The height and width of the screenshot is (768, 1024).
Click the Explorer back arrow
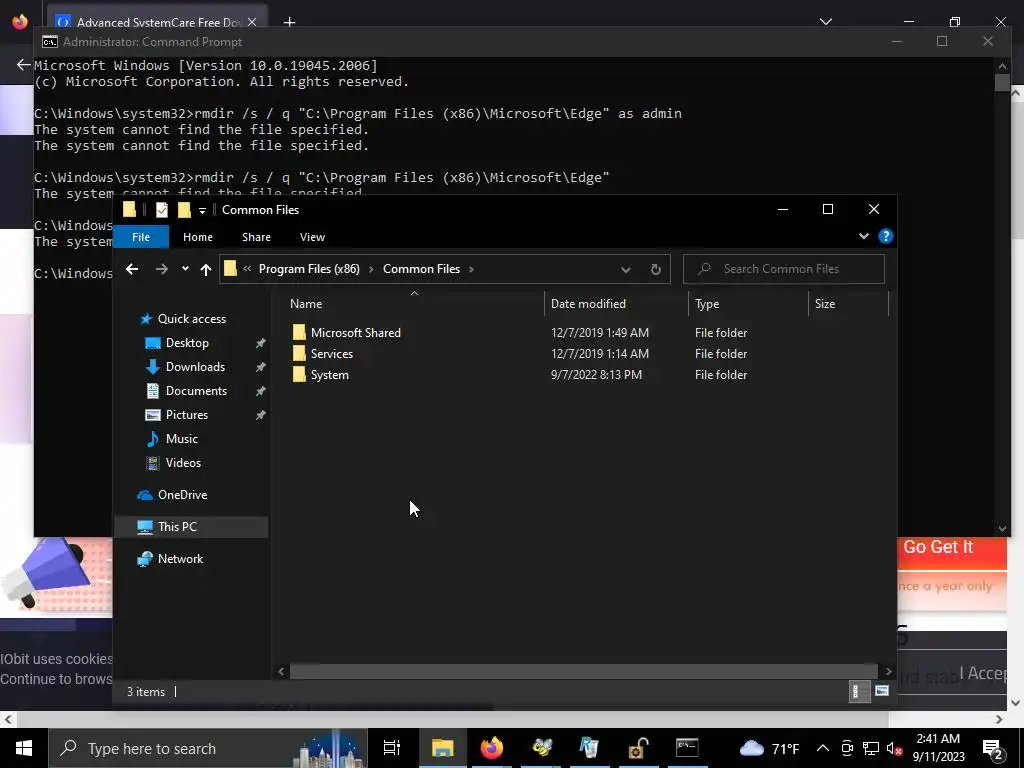point(132,269)
